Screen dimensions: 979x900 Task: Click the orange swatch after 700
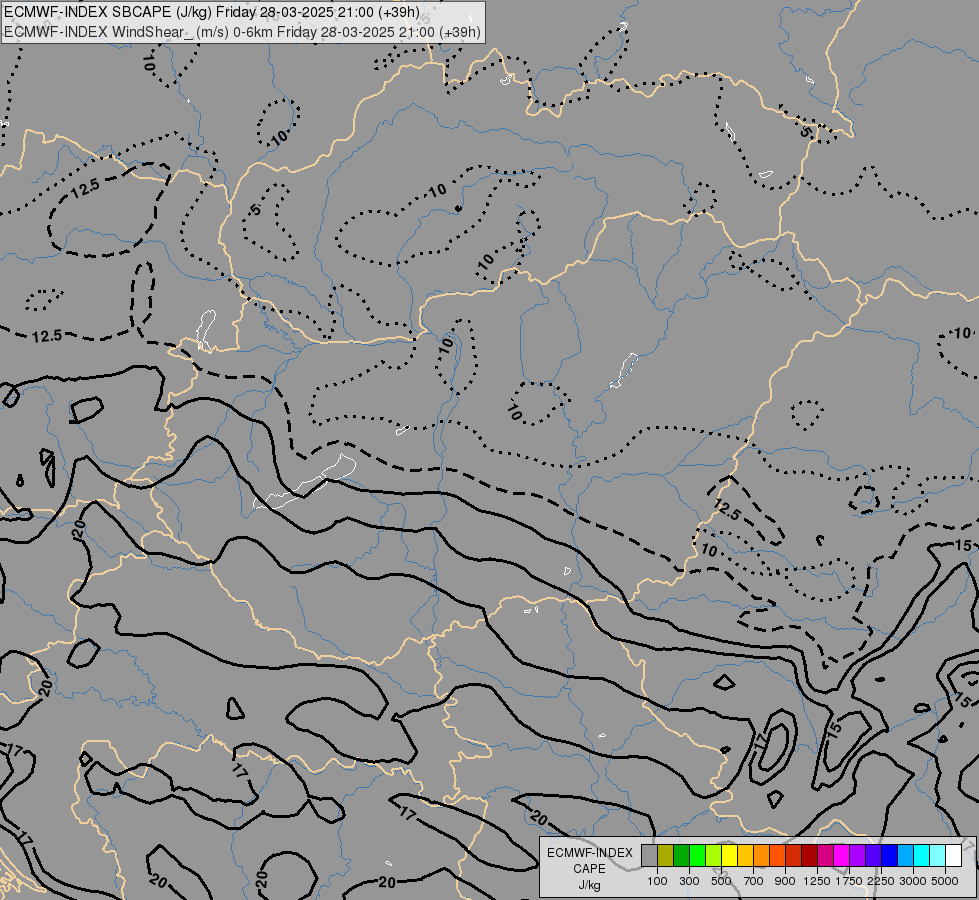(762, 855)
